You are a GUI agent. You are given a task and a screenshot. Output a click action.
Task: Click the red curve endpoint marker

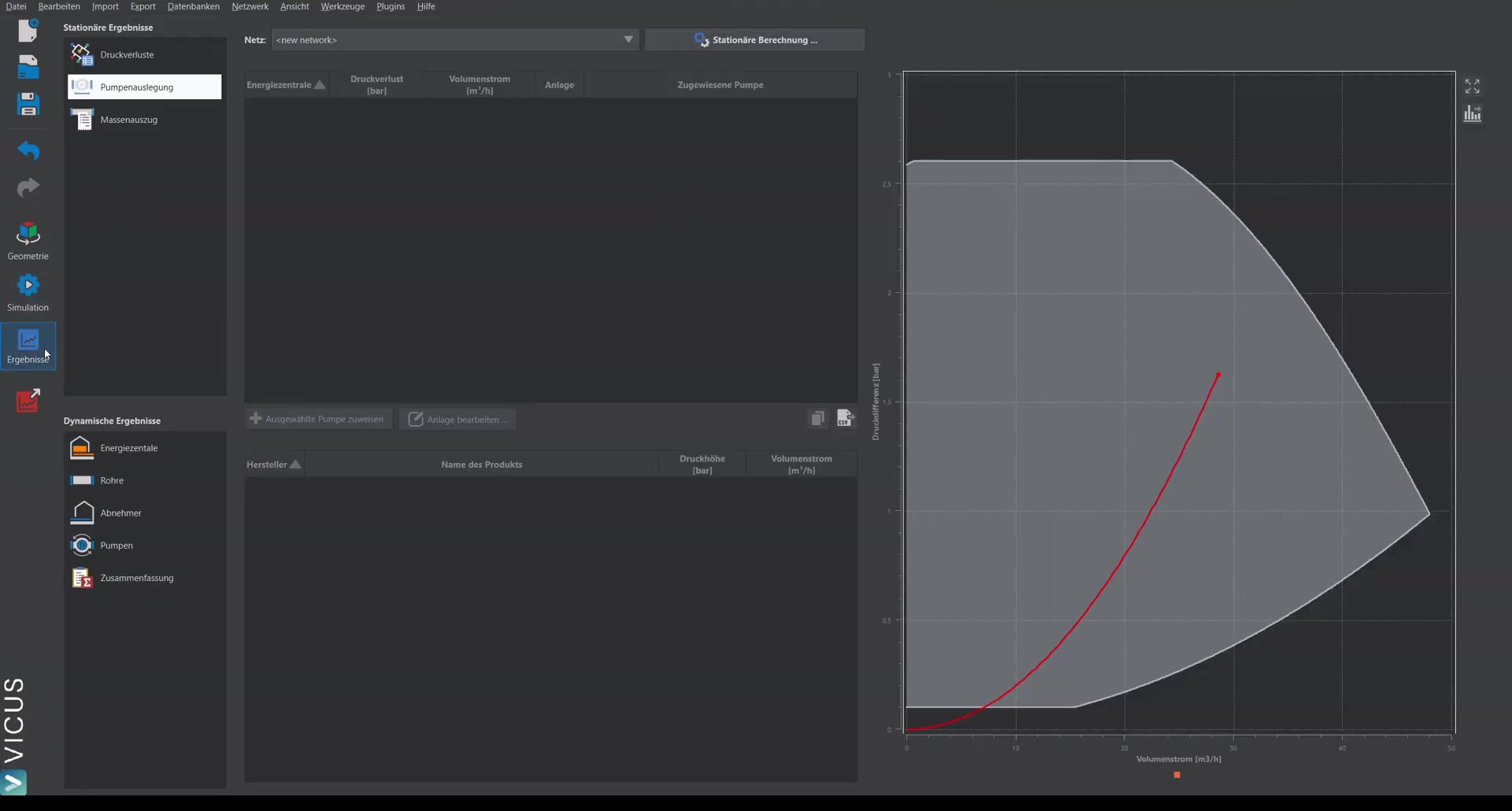(1218, 375)
